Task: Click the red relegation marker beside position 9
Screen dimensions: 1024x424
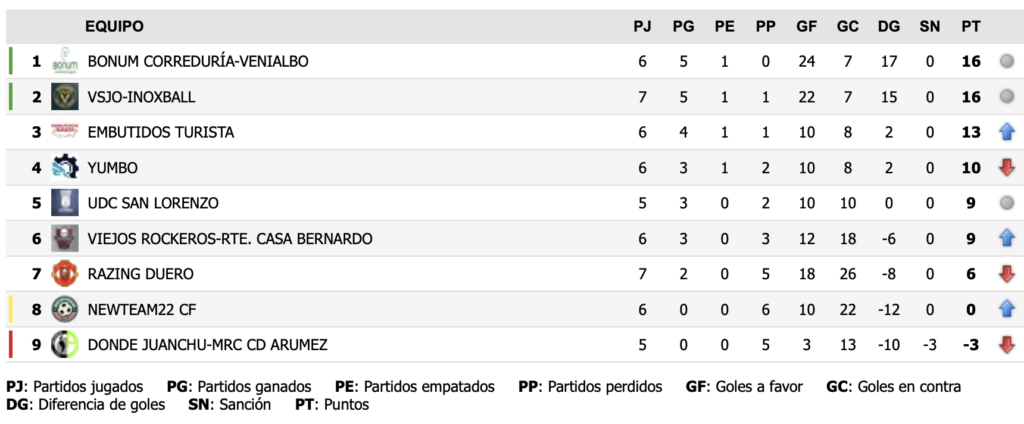Action: coord(10,345)
